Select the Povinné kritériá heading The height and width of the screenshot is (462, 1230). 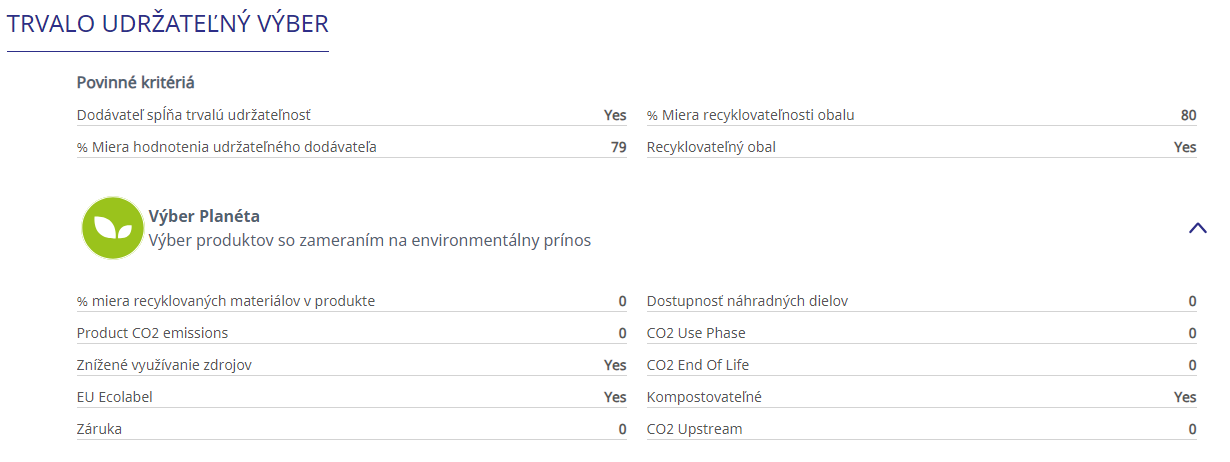[x=135, y=82]
